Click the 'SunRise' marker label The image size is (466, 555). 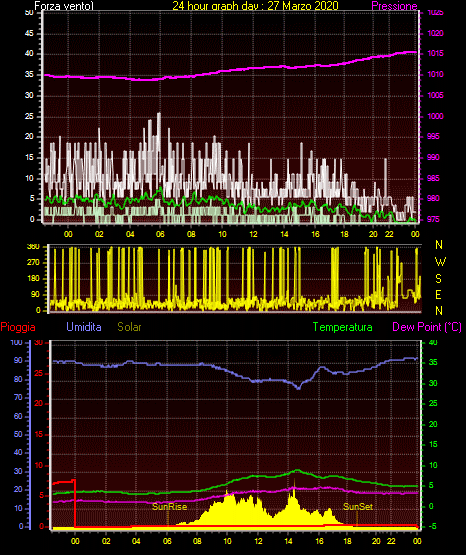point(169,507)
